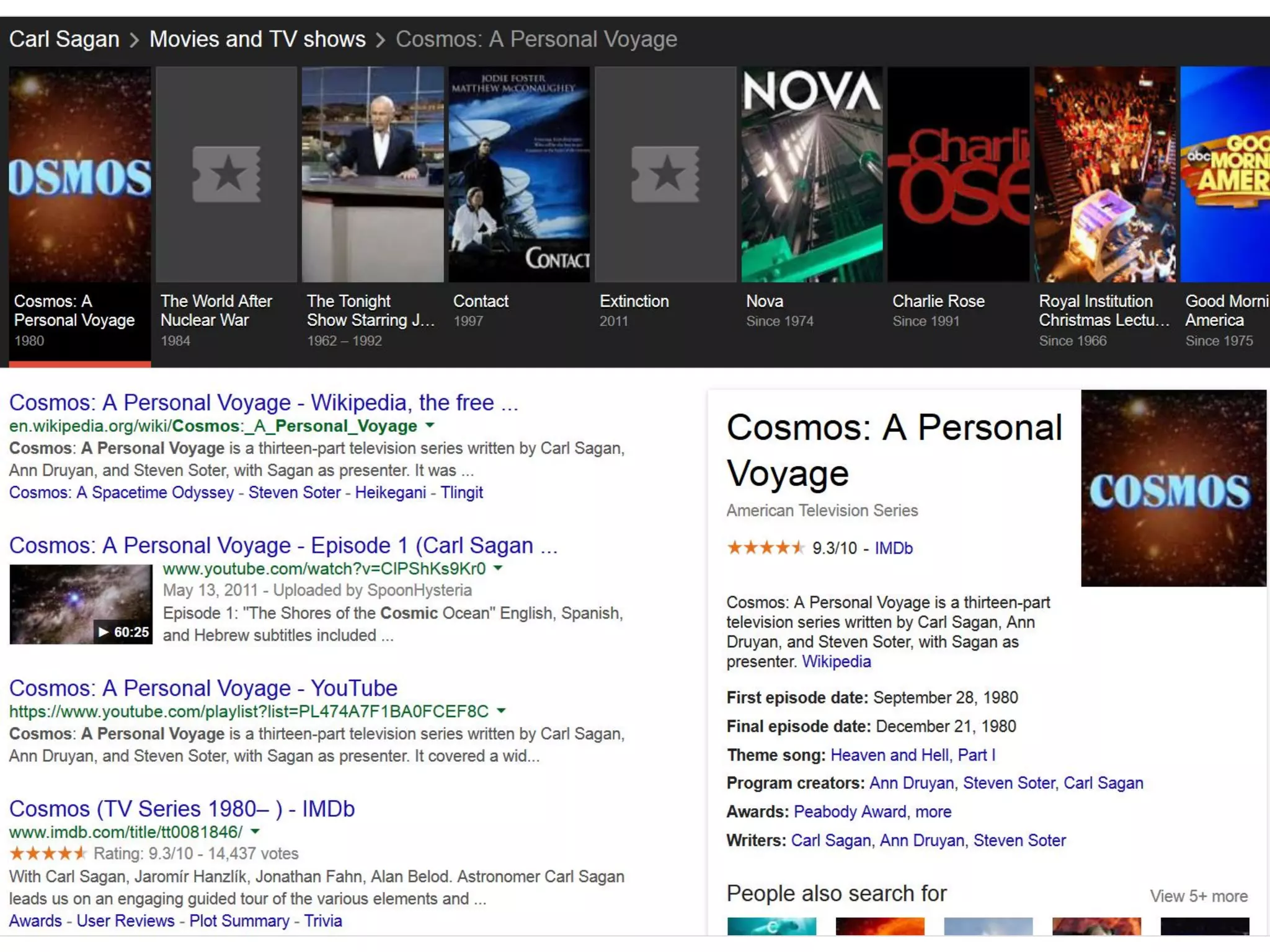Screen dimensions: 1270x952
Task: Select Movies and TV shows breadcrumb
Action: click(x=257, y=39)
